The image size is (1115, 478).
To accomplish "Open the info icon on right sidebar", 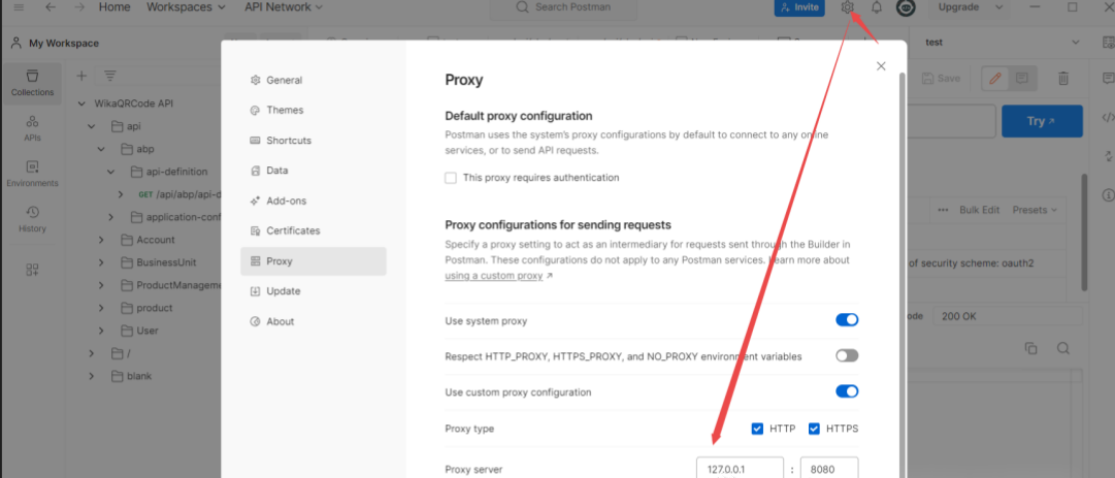I will pos(1107,194).
